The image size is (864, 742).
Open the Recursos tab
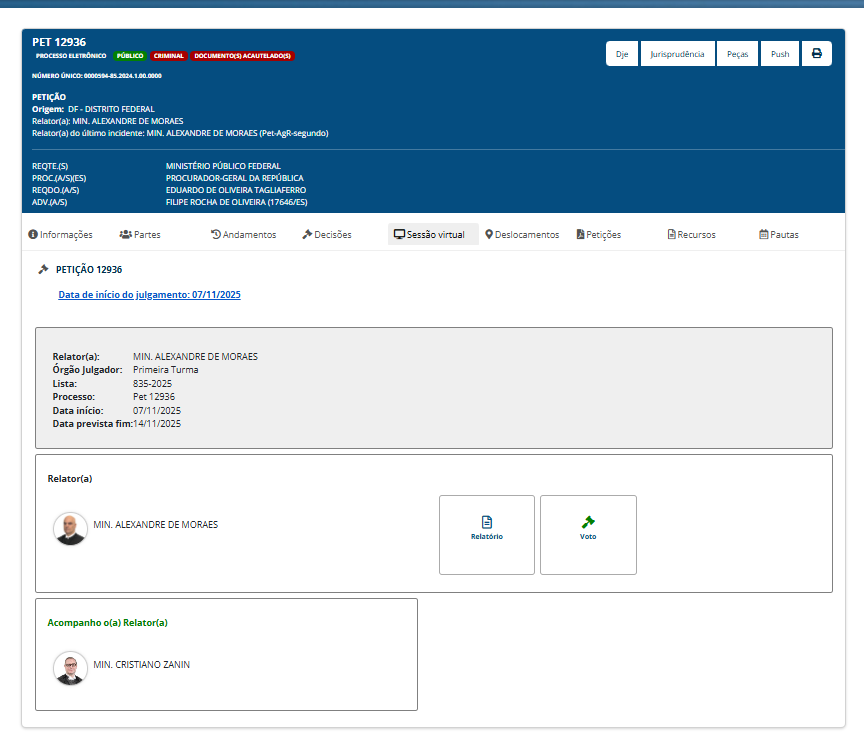692,235
